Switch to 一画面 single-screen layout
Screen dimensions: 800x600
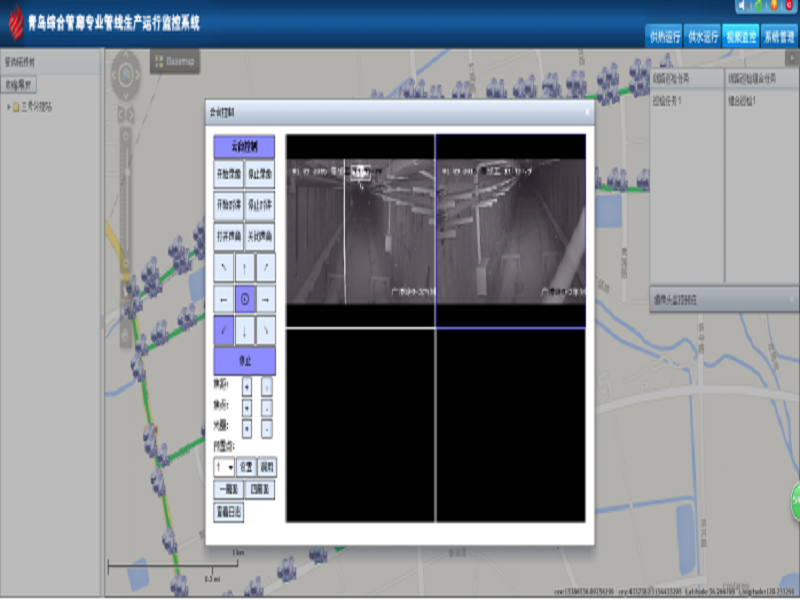click(x=229, y=489)
